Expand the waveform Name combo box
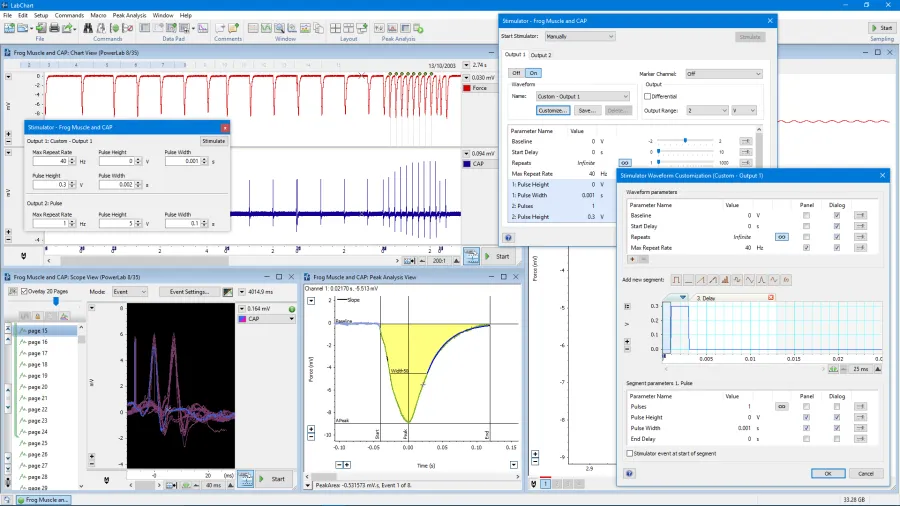This screenshot has height=506, width=900. [x=582, y=97]
